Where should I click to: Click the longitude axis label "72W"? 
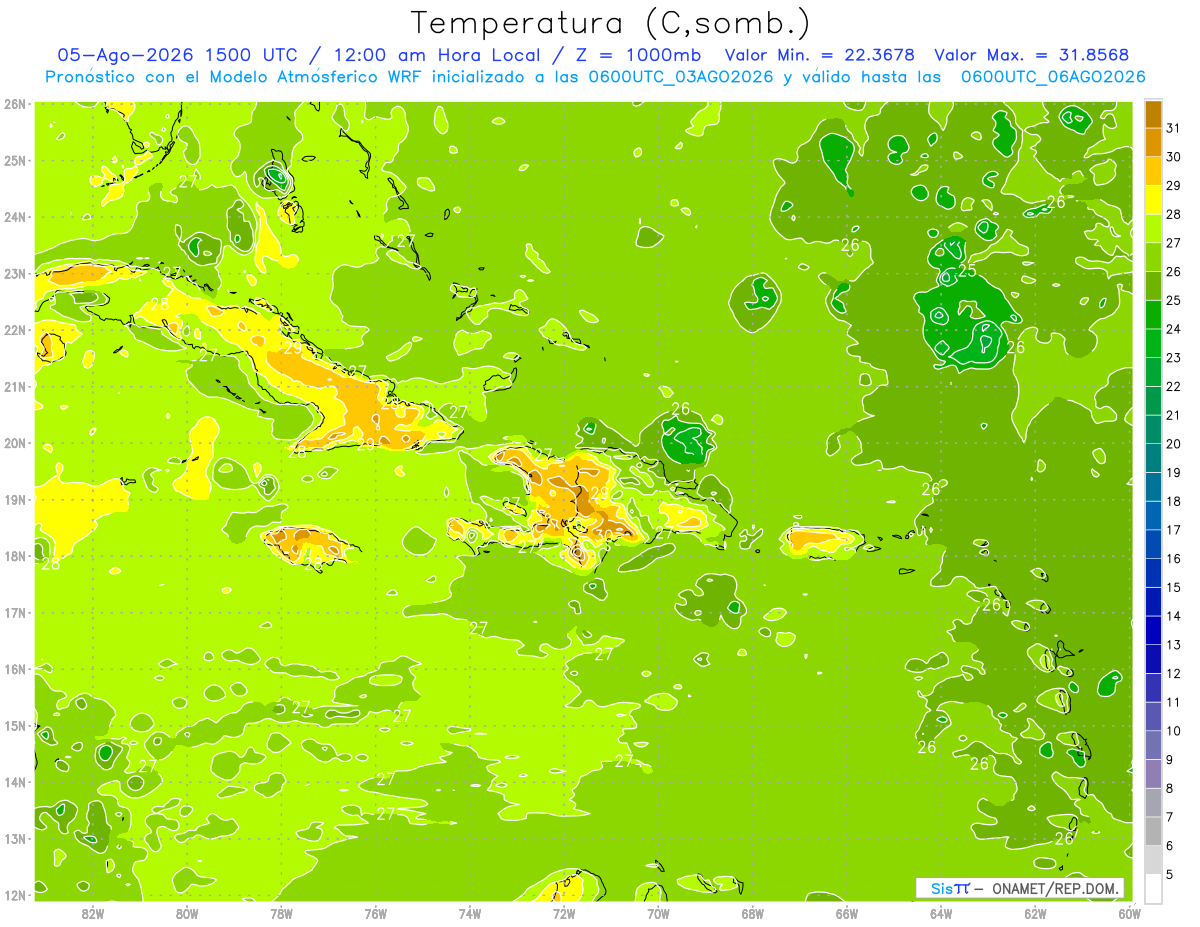[564, 913]
